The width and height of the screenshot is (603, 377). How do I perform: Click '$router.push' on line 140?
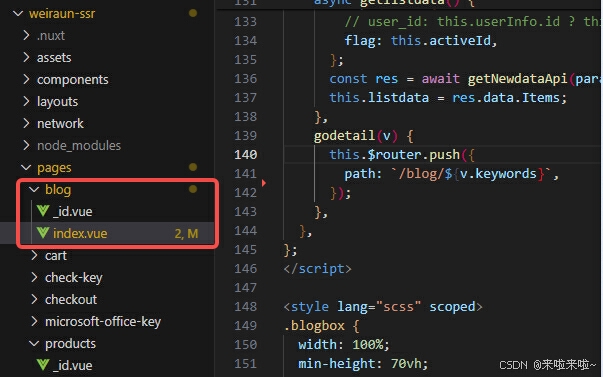point(413,155)
